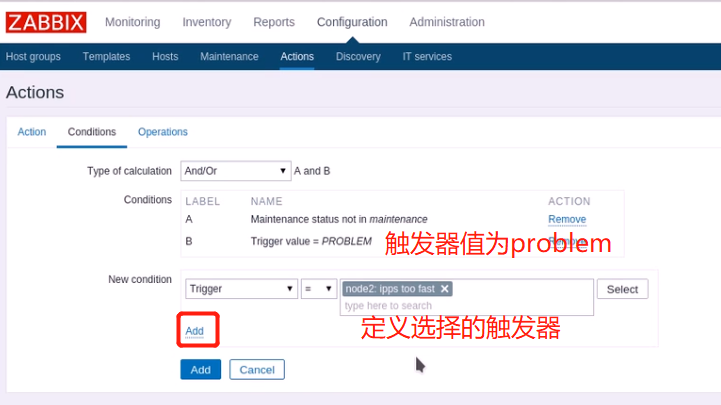Open the Administration menu
Image resolution: width=721 pixels, height=405 pixels.
(447, 22)
